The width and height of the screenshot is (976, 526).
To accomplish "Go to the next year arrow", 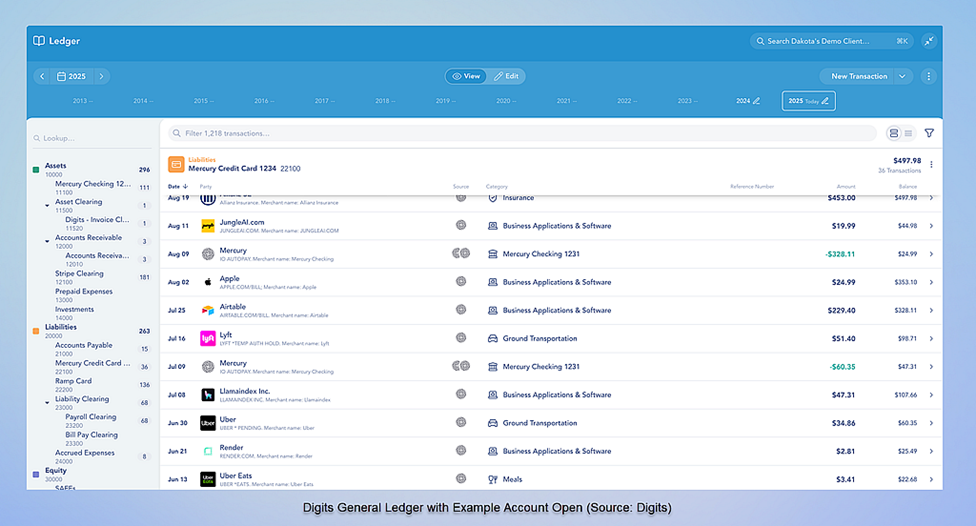I will pyautogui.click(x=101, y=76).
